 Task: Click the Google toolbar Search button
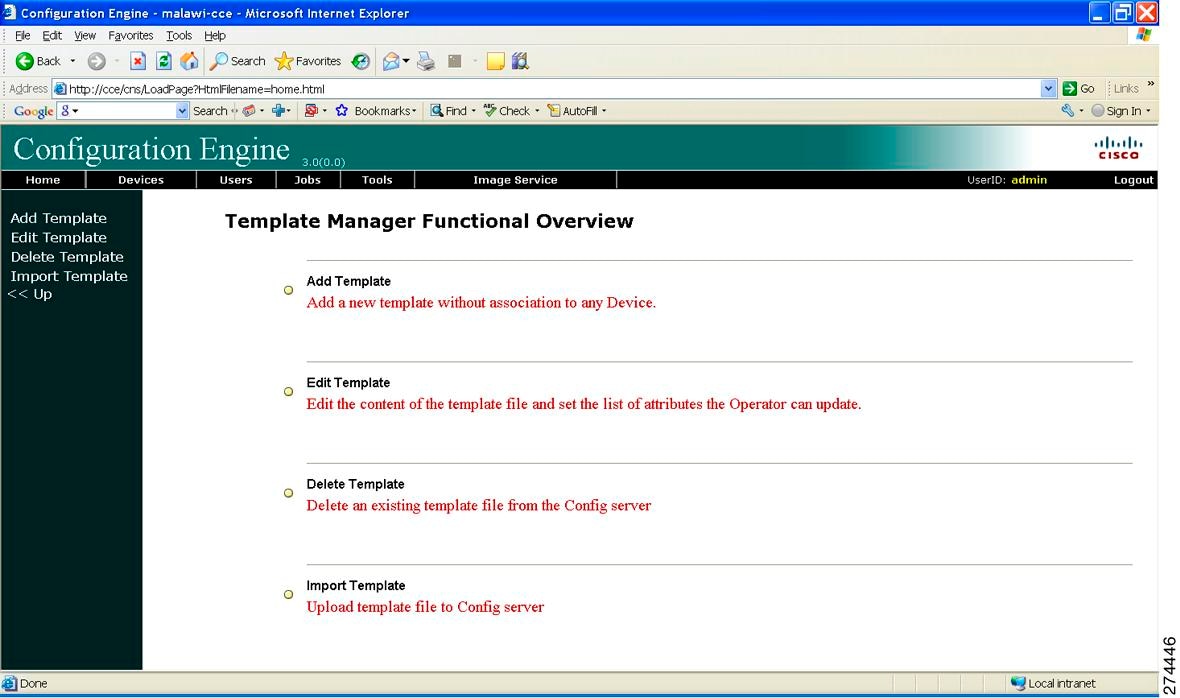click(210, 111)
